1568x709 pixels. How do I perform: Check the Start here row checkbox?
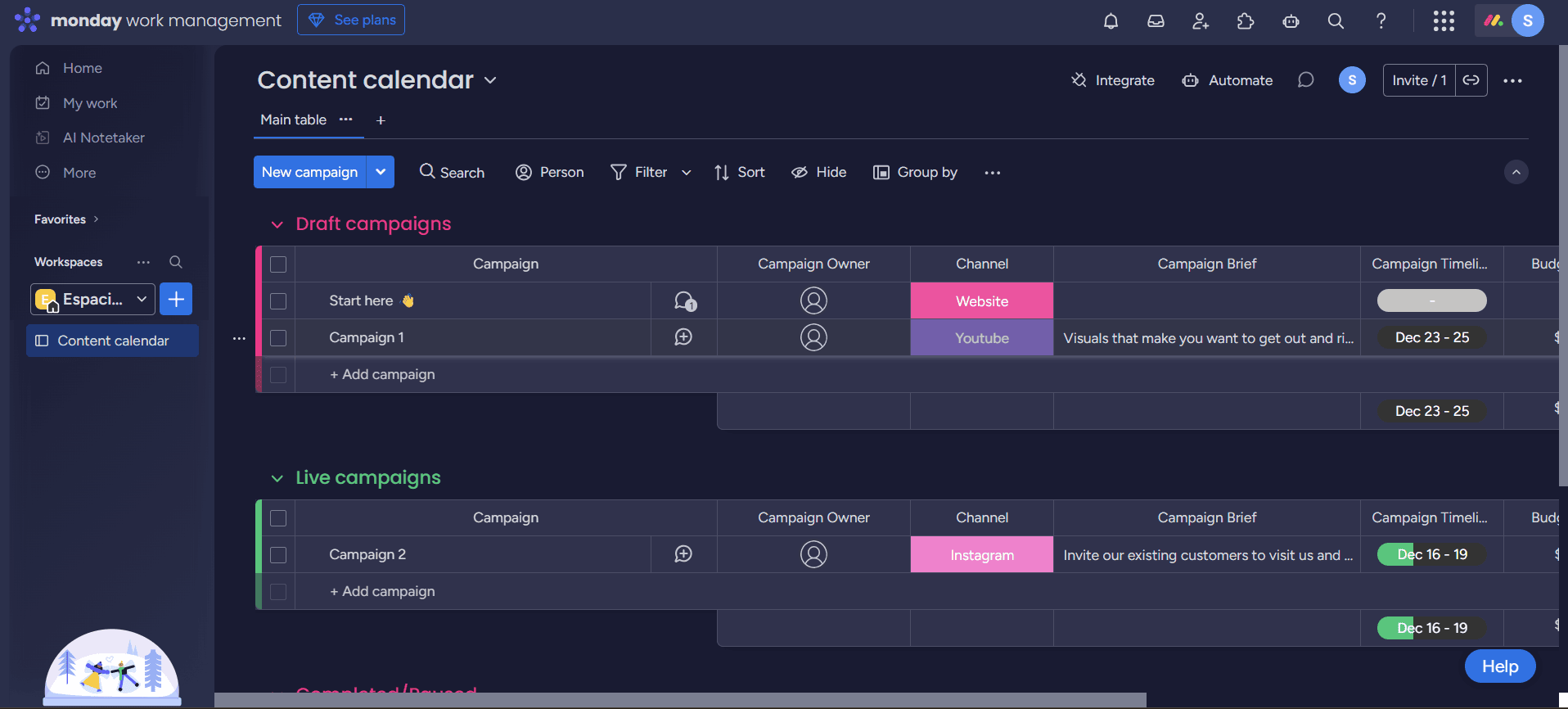pyautogui.click(x=278, y=301)
